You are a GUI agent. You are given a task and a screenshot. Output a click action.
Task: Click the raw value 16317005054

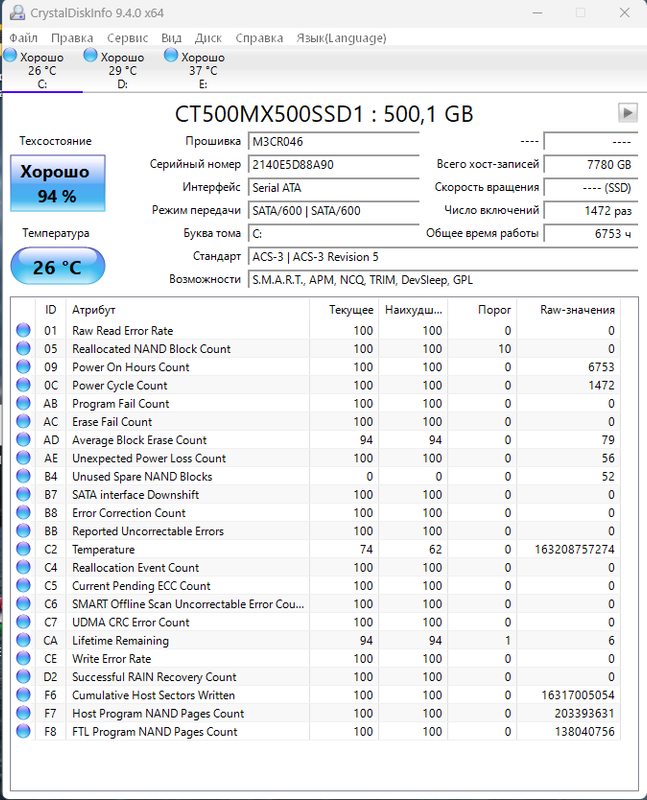tap(578, 695)
